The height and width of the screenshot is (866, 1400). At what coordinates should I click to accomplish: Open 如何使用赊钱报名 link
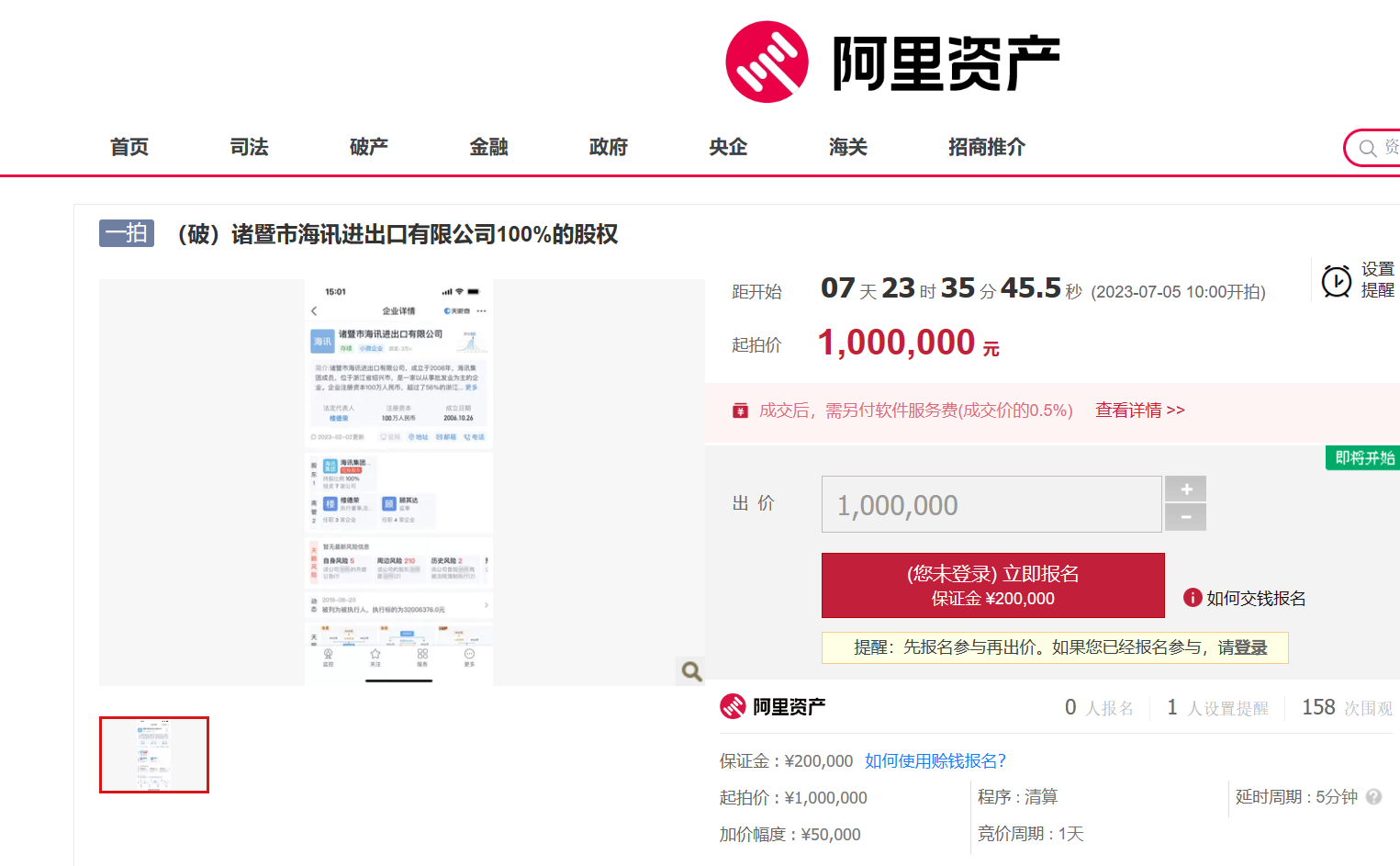point(934,760)
